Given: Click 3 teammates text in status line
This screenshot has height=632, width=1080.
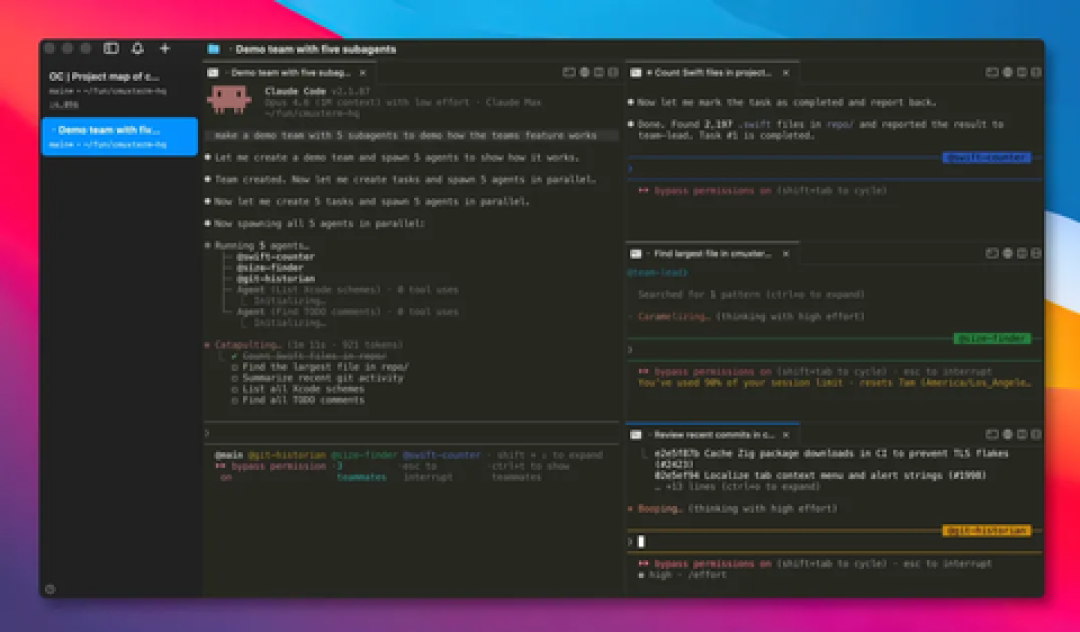Looking at the screenshot, I should tap(361, 472).
